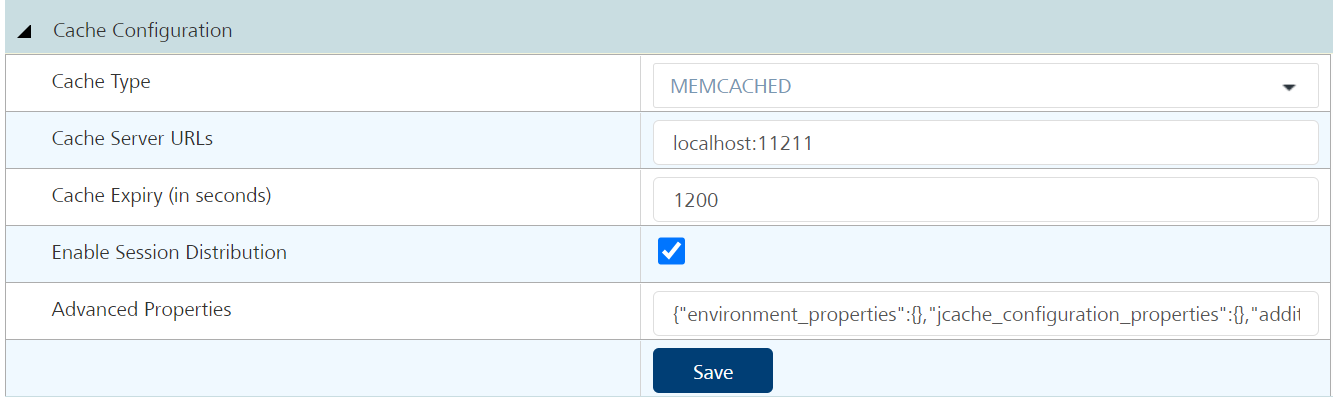This screenshot has height=397, width=1341.
Task: Click the Cache Server URLs label
Action: (x=132, y=139)
